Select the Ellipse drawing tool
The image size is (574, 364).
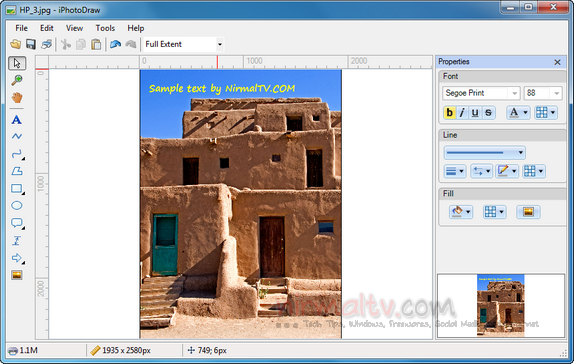pyautogui.click(x=17, y=205)
